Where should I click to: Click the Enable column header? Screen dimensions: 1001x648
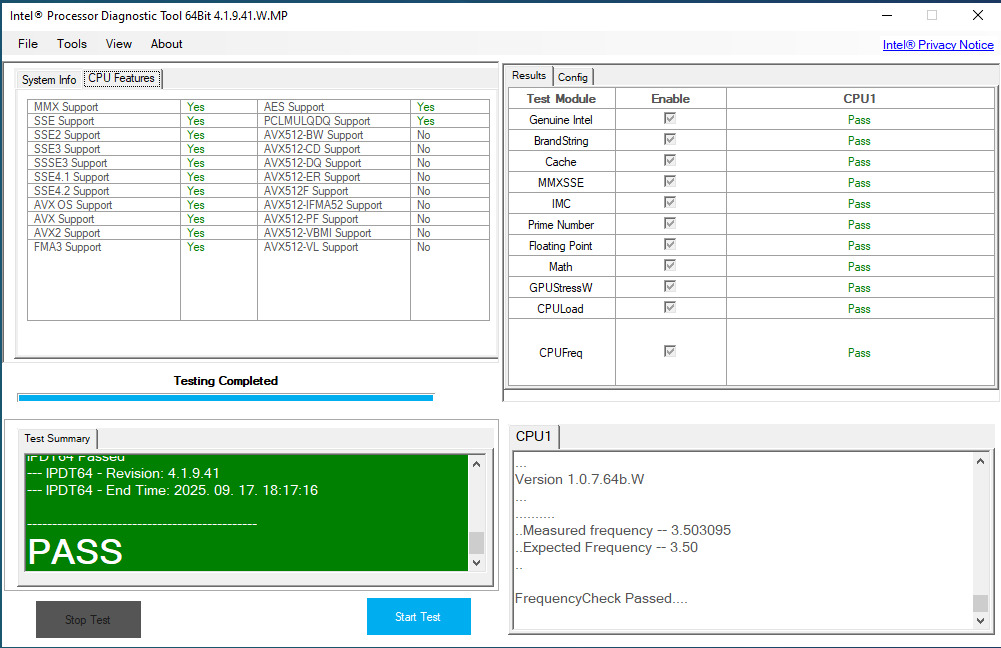[670, 98]
